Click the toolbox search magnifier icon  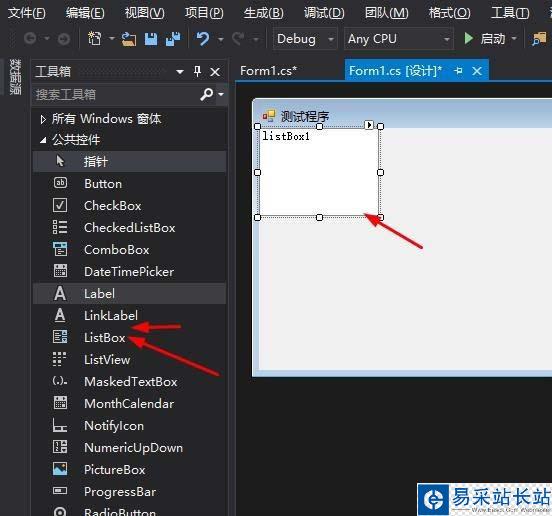[207, 94]
